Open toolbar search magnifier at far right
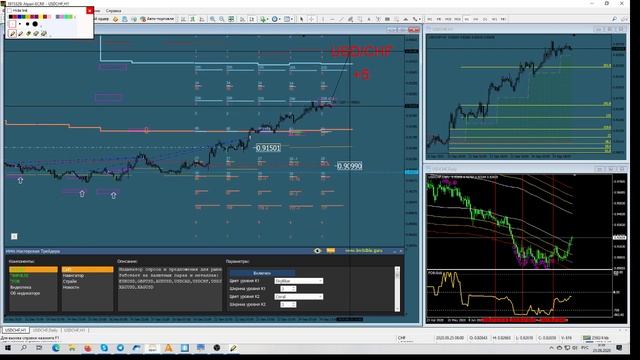Screen dimensions: 640x360 click(x=614, y=19)
